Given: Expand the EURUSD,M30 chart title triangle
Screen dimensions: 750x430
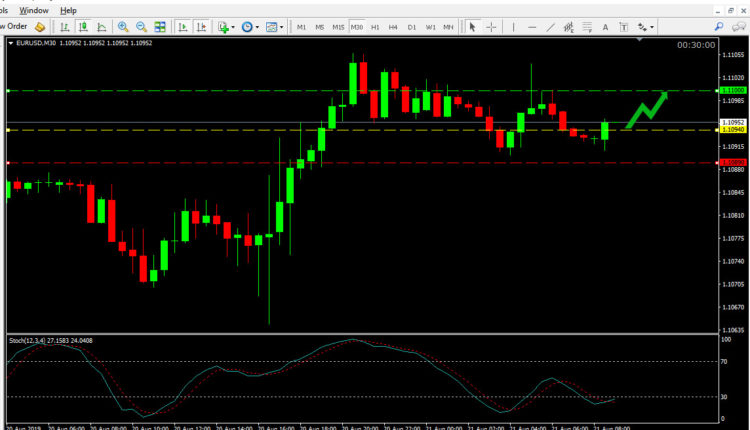Looking at the screenshot, I should click(11, 43).
